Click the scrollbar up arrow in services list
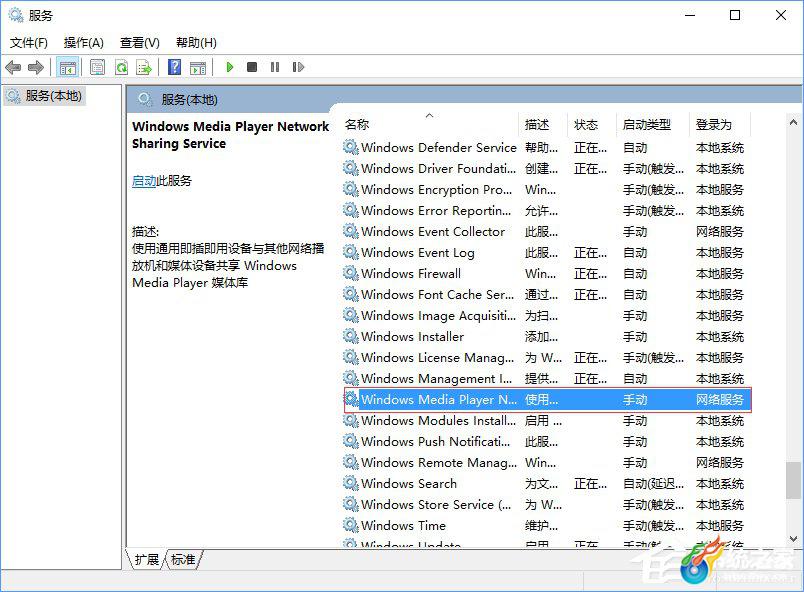Viewport: 804px width, 592px height. [x=793, y=122]
